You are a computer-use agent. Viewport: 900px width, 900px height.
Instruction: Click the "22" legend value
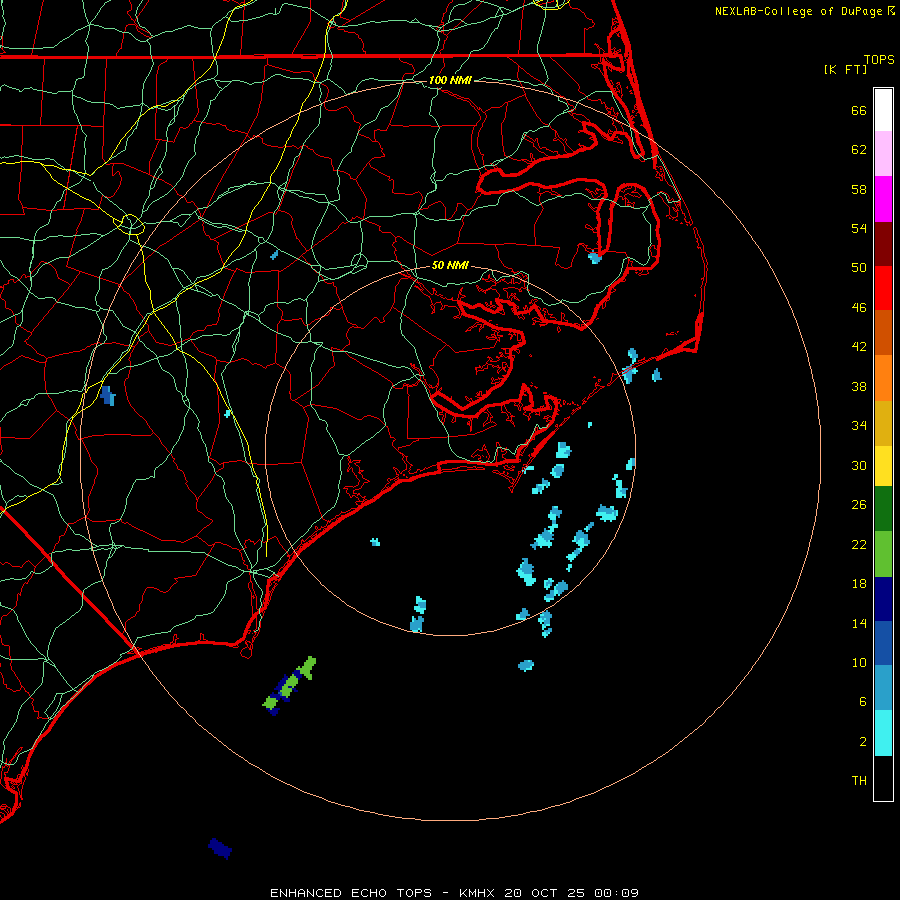coord(859,544)
